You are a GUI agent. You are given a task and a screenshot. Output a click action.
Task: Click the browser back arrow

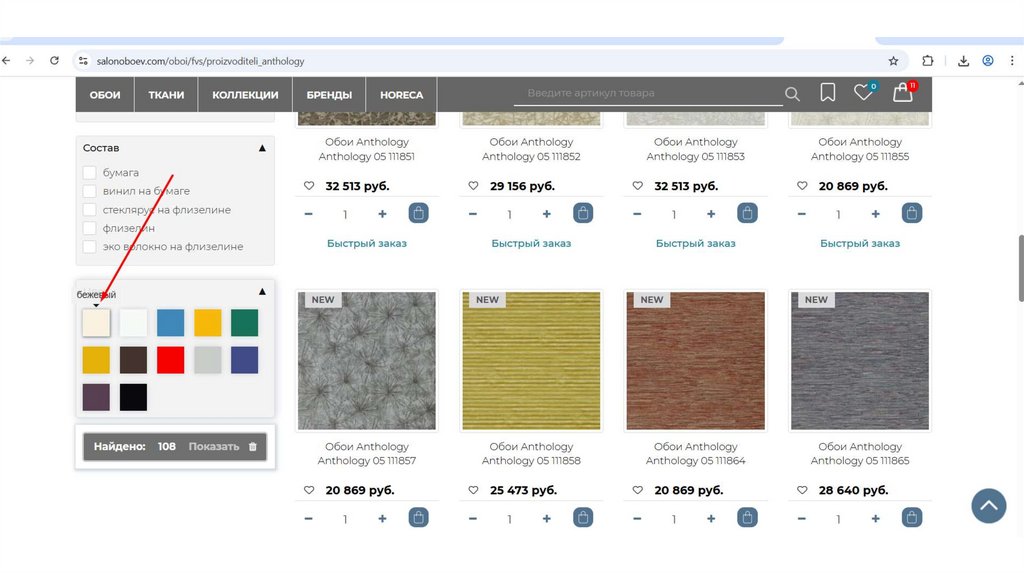(7, 61)
